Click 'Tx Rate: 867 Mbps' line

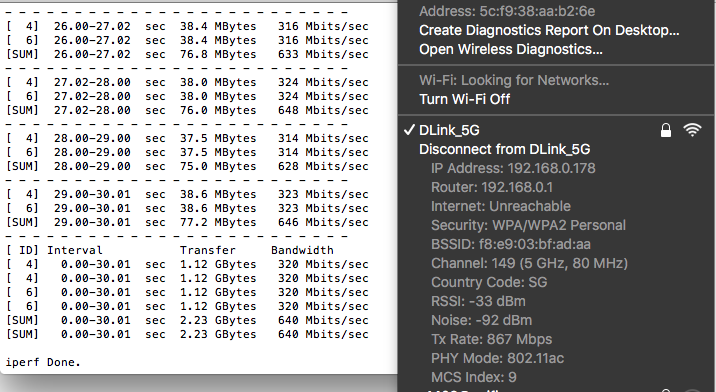(x=491, y=339)
